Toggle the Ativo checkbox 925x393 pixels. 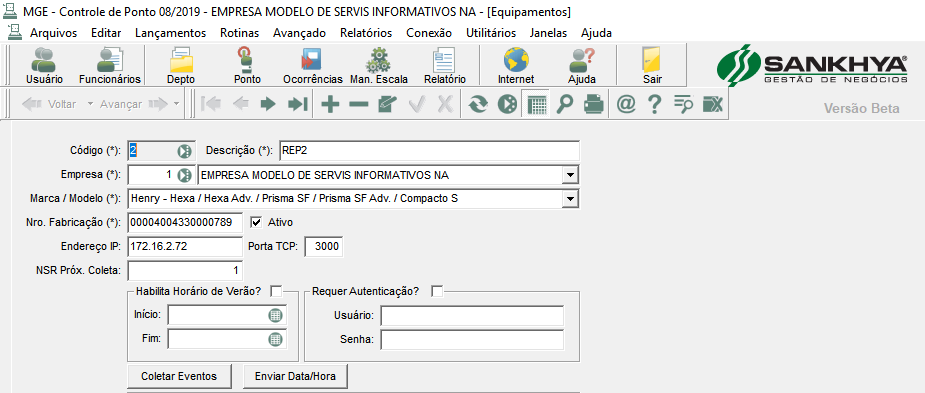pos(256,222)
